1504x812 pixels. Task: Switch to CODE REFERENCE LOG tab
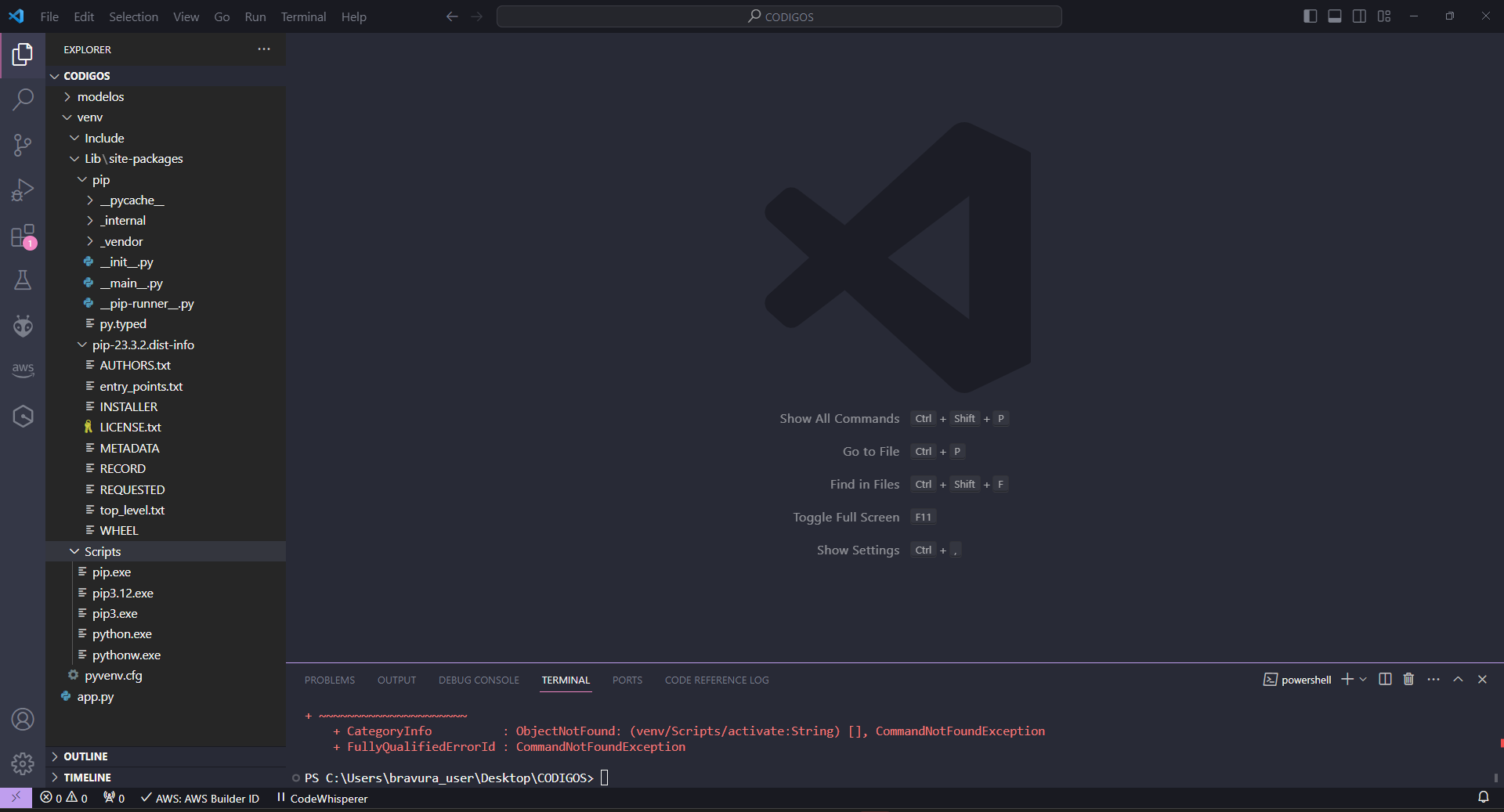click(717, 680)
